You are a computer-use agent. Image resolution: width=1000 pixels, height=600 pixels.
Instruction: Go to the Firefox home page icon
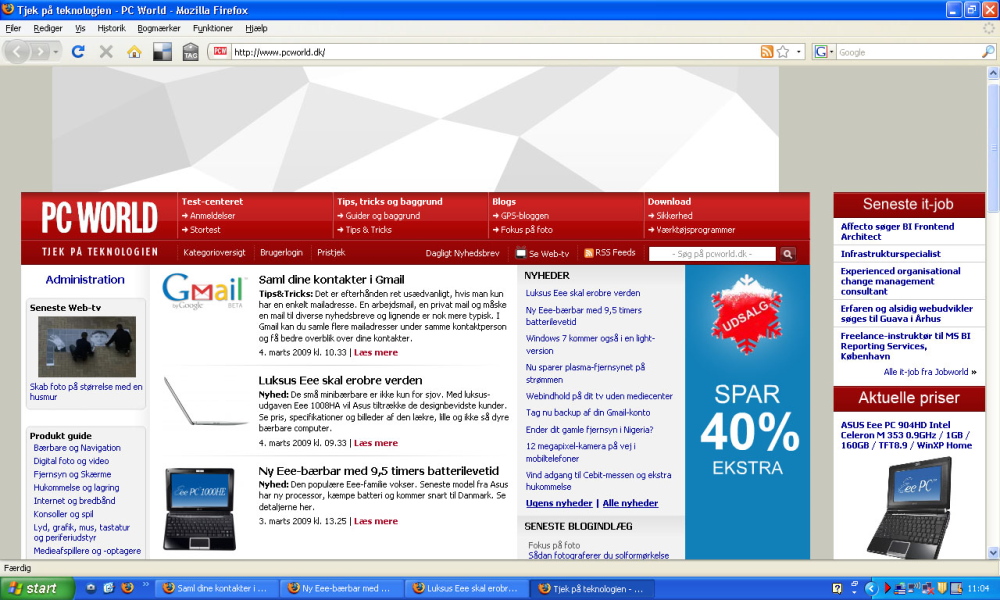(134, 52)
